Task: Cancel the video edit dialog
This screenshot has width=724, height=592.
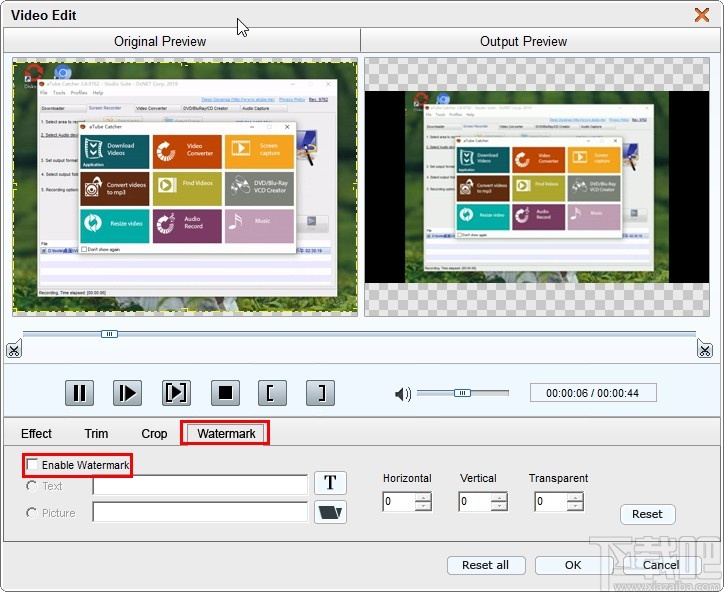Action: pos(661,565)
